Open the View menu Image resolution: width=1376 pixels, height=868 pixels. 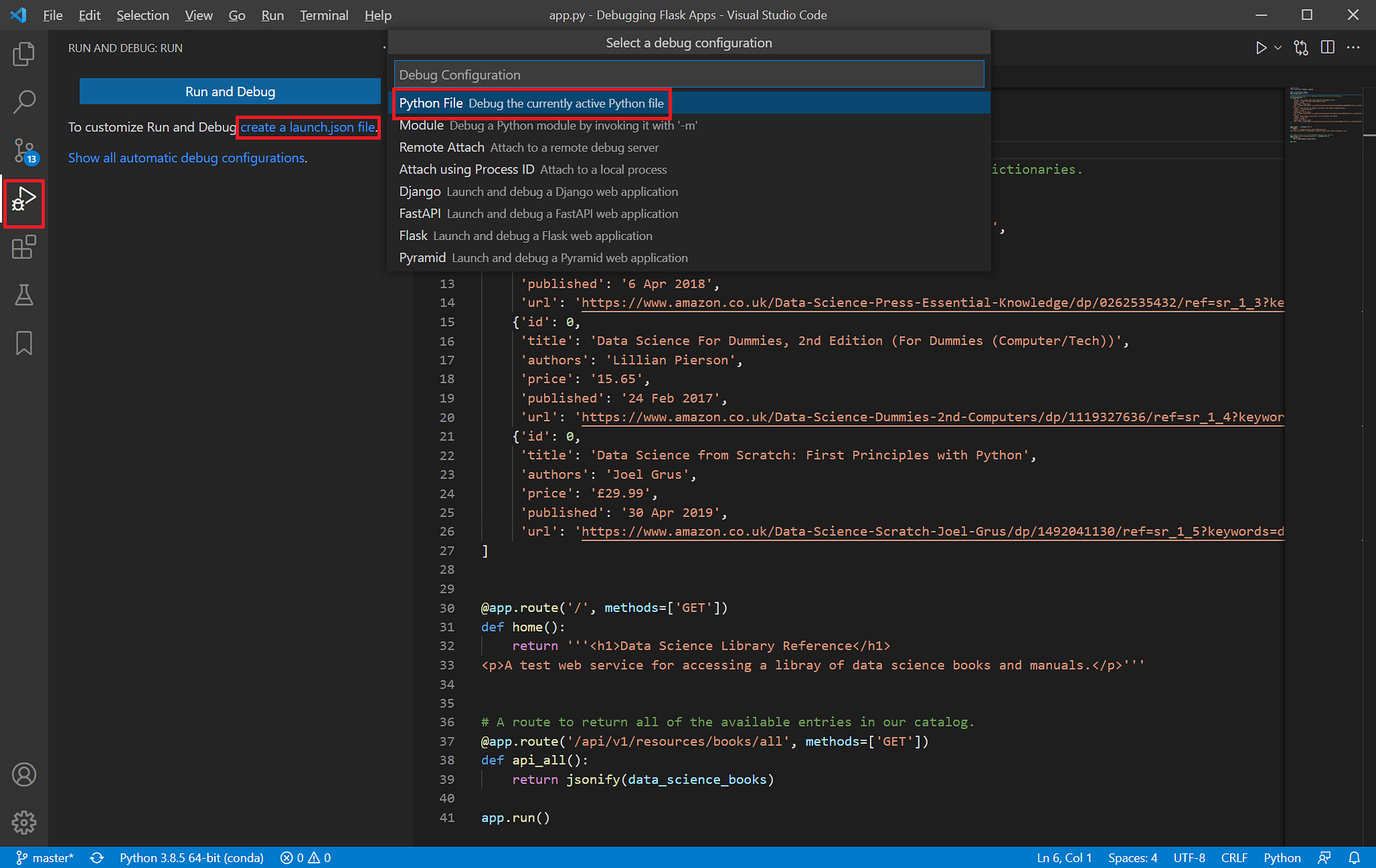198,15
